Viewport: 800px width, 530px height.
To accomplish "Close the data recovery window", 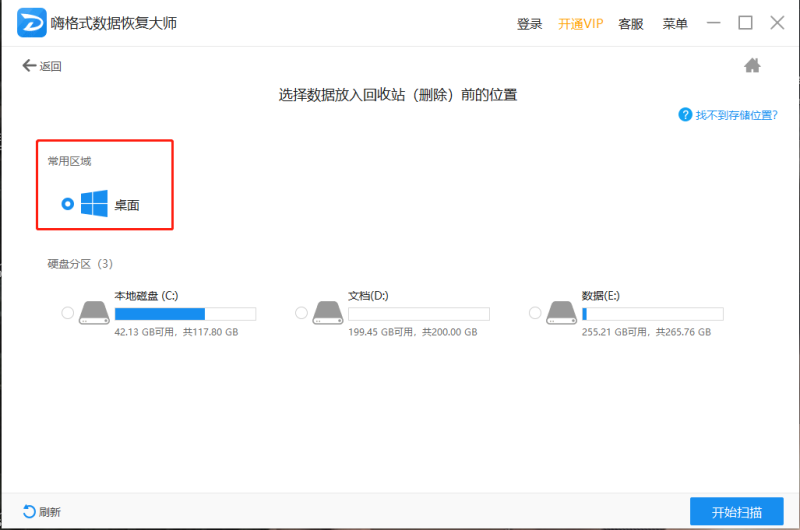I will coord(777,23).
